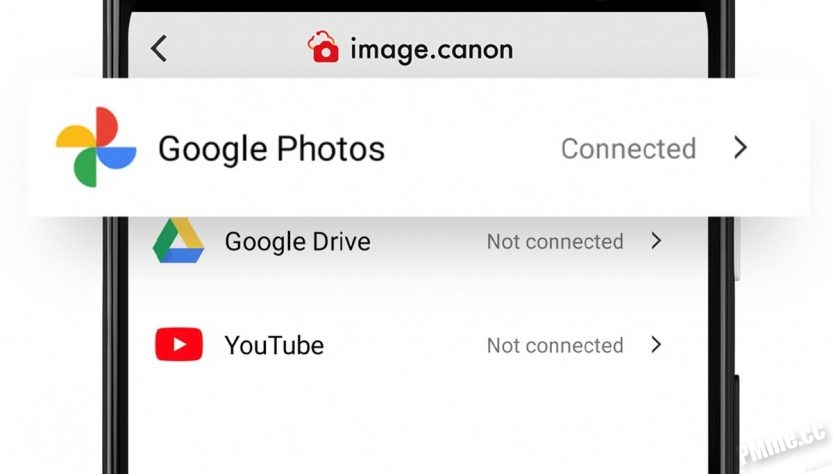Select the image.canon title text

point(431,50)
